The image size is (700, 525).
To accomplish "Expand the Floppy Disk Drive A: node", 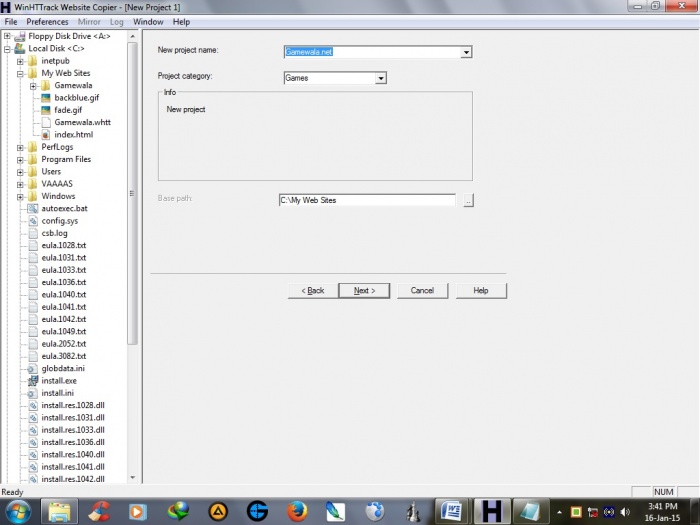I will coord(7,36).
